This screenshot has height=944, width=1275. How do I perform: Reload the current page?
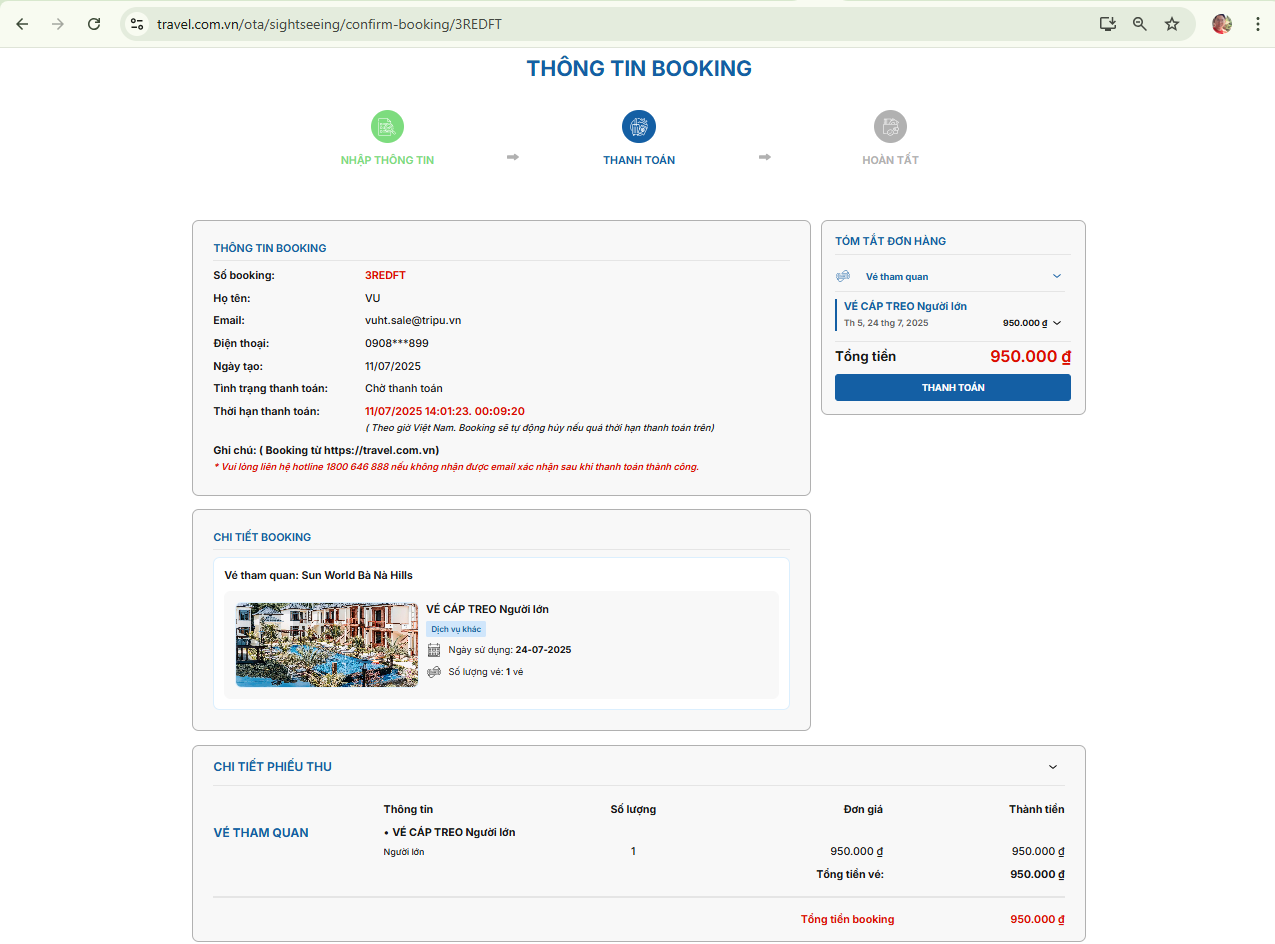click(x=94, y=24)
